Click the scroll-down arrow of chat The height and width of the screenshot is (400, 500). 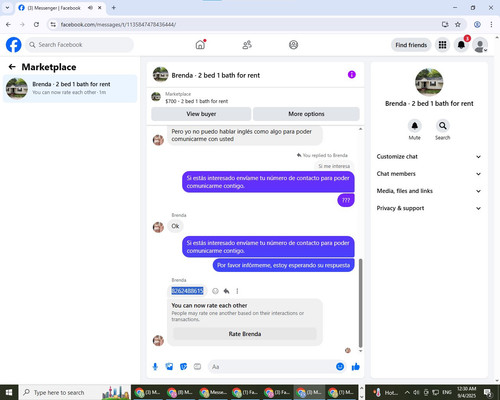360,351
